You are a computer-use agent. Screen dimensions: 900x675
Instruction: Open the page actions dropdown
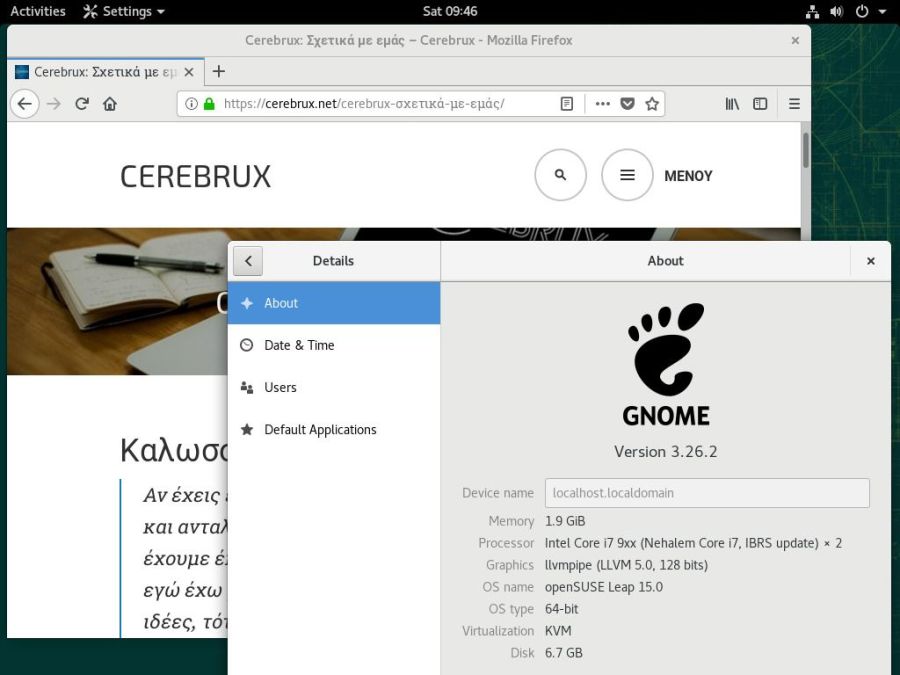point(602,103)
